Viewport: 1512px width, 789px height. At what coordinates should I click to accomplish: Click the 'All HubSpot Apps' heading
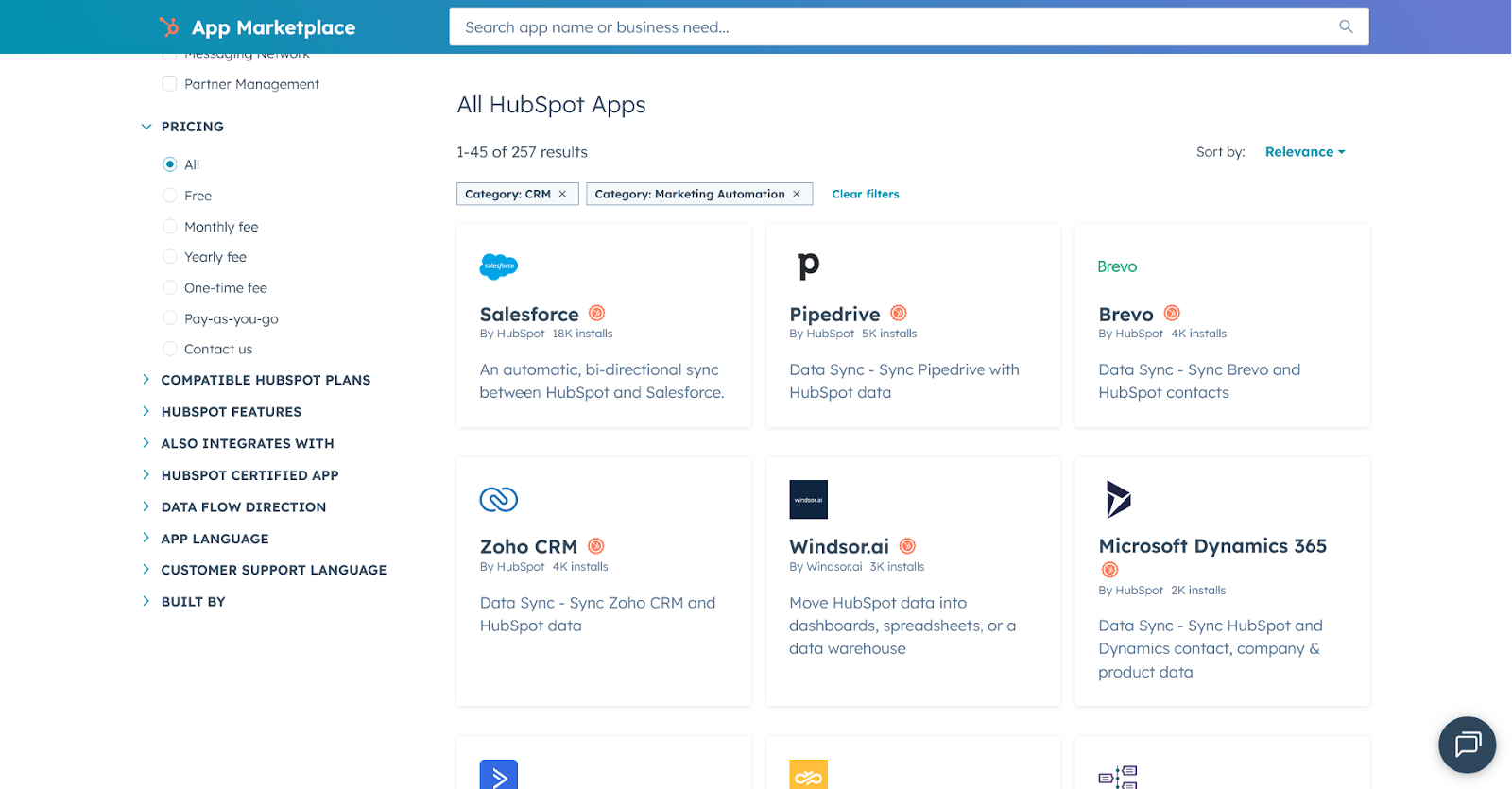pyautogui.click(x=551, y=105)
